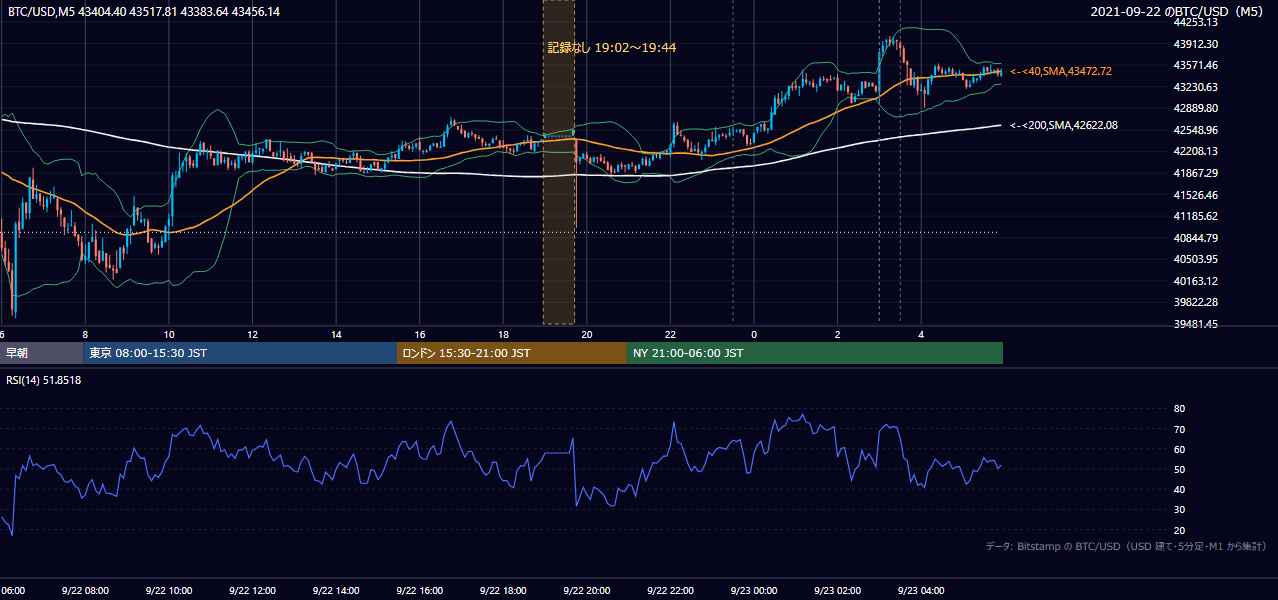This screenshot has width=1278, height=600.
Task: Click the 200 SMA label reading 42622.08
Action: click(1064, 125)
